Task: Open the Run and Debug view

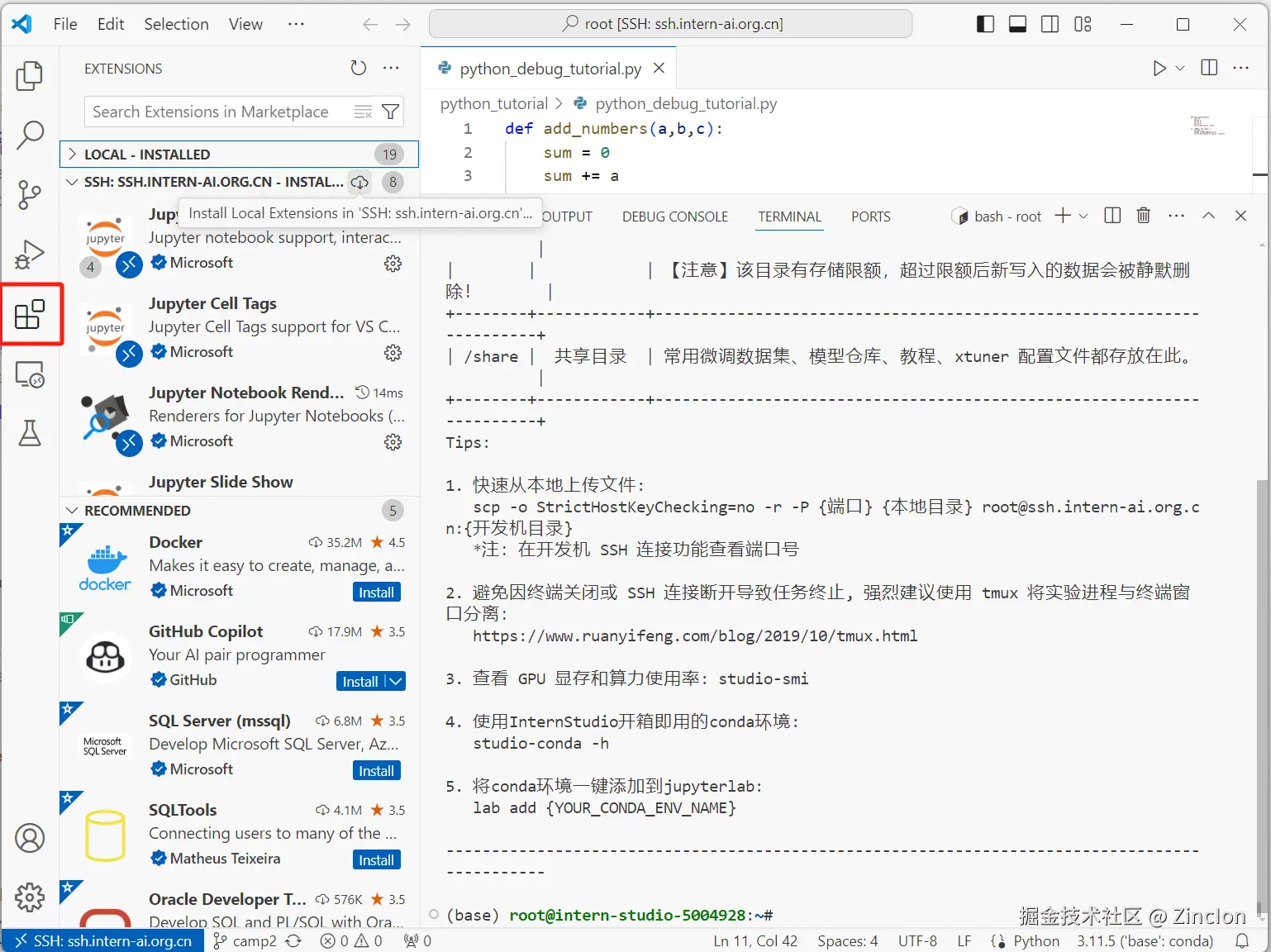Action: click(x=30, y=254)
